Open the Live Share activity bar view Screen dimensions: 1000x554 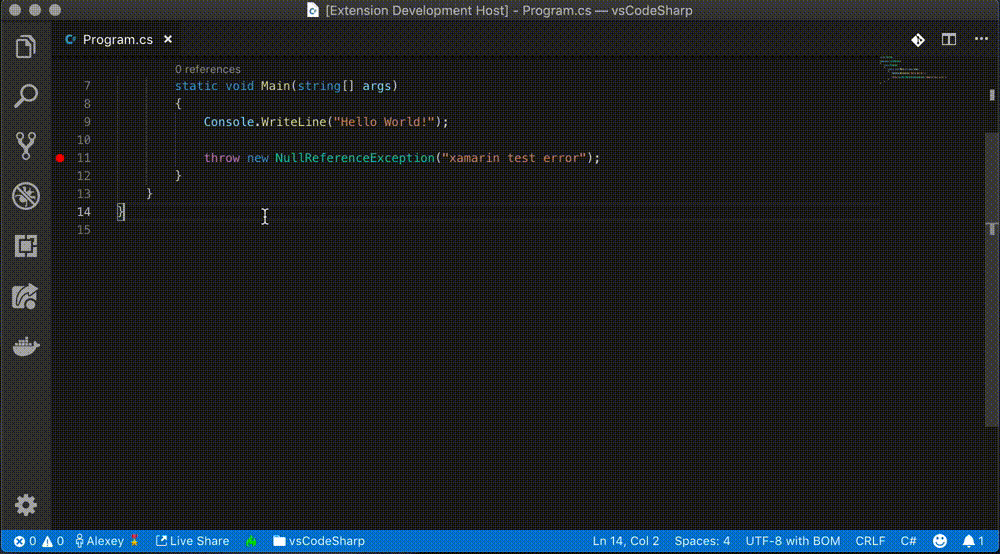pyautogui.click(x=26, y=296)
